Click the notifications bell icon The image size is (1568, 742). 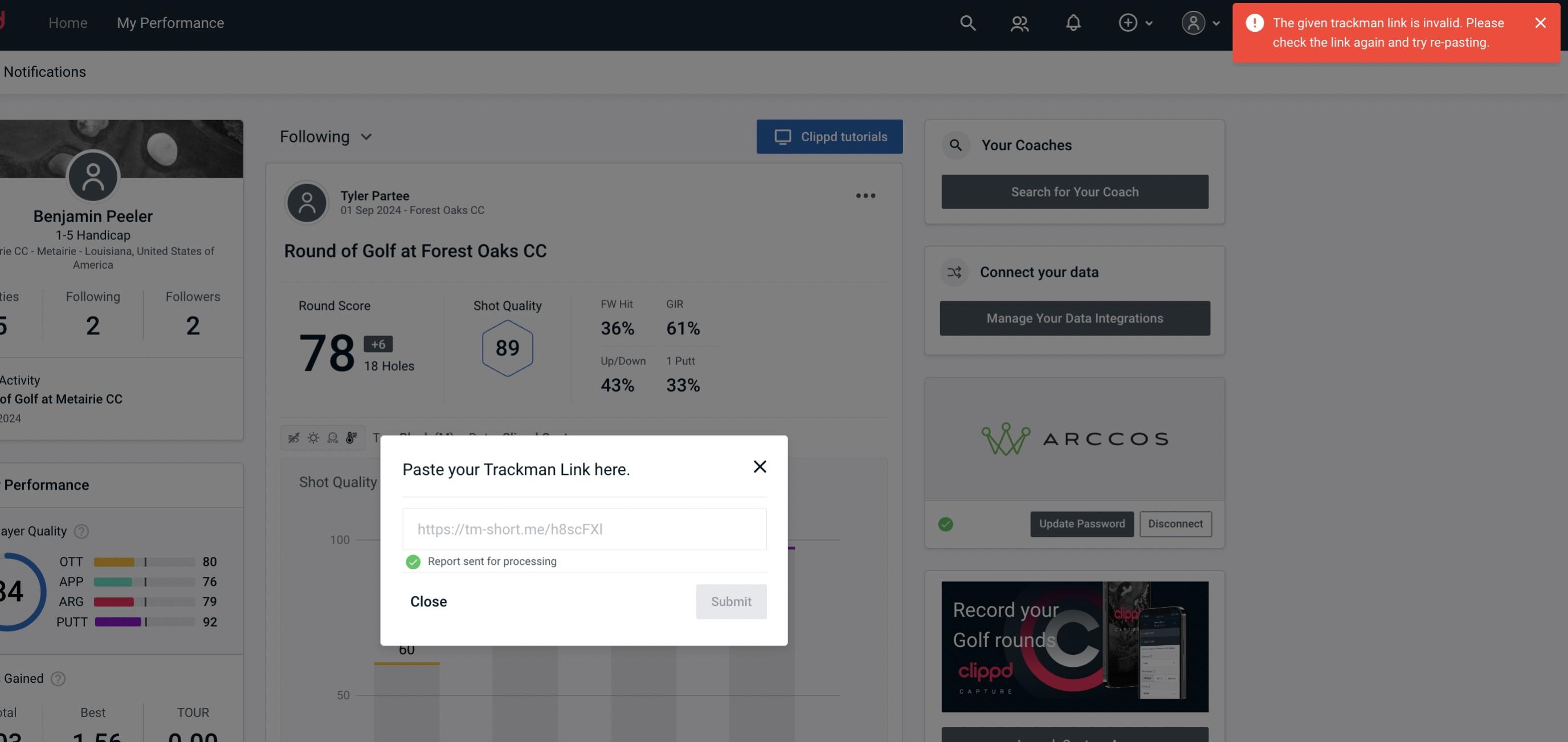tap(1073, 22)
